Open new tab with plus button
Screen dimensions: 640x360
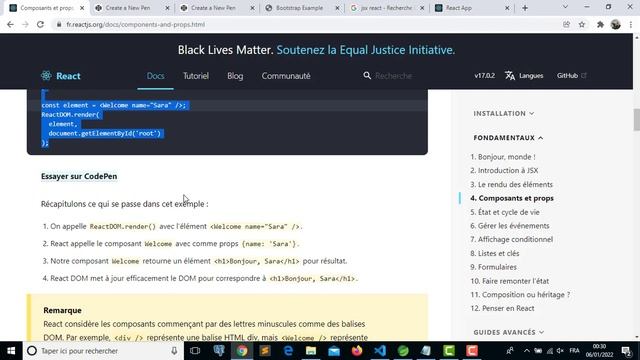525,8
